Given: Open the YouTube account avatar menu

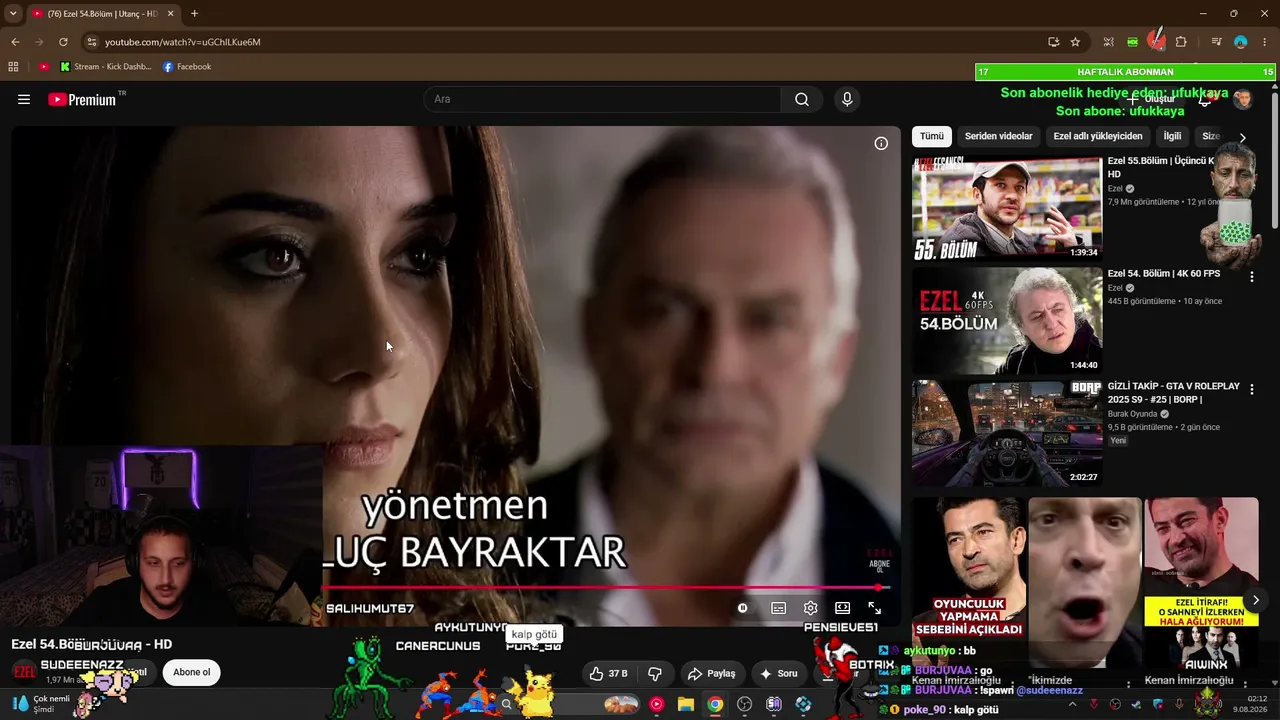Looking at the screenshot, I should tap(1243, 99).
